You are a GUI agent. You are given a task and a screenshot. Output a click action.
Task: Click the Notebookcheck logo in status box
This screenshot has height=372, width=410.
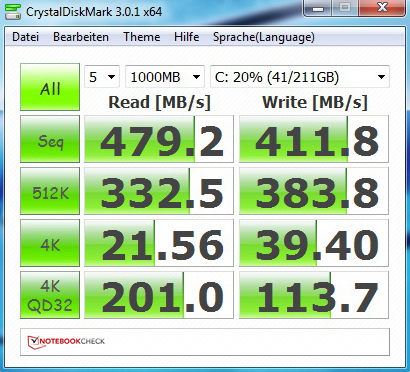66,342
